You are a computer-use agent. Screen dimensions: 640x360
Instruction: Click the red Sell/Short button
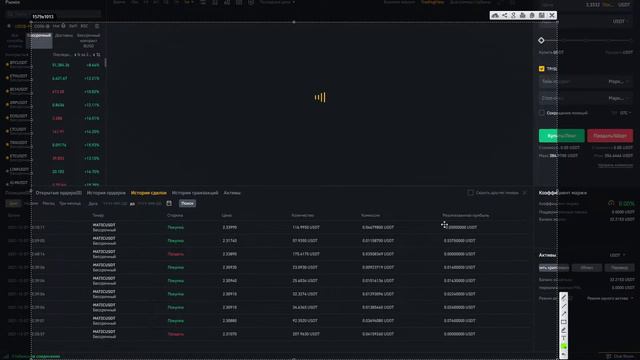tap(610, 136)
